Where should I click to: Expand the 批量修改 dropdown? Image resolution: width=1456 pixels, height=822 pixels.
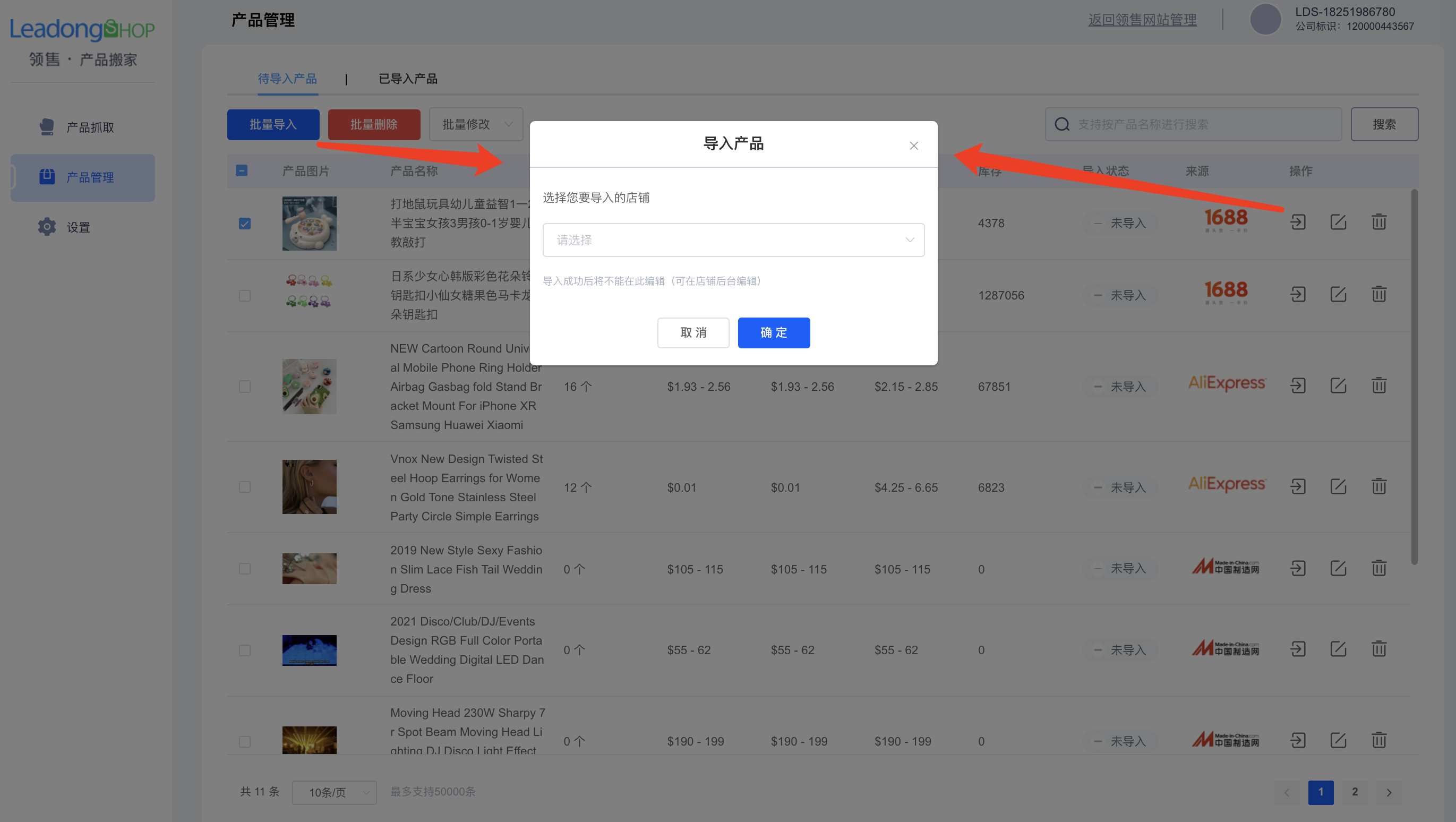point(475,124)
